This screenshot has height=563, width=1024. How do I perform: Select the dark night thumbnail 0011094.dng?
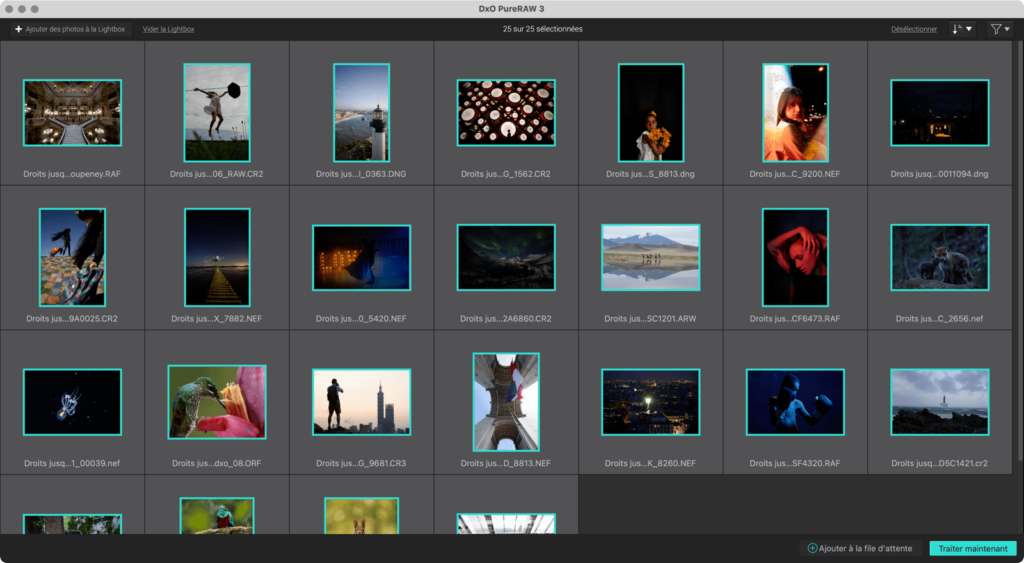pyautogui.click(x=940, y=113)
